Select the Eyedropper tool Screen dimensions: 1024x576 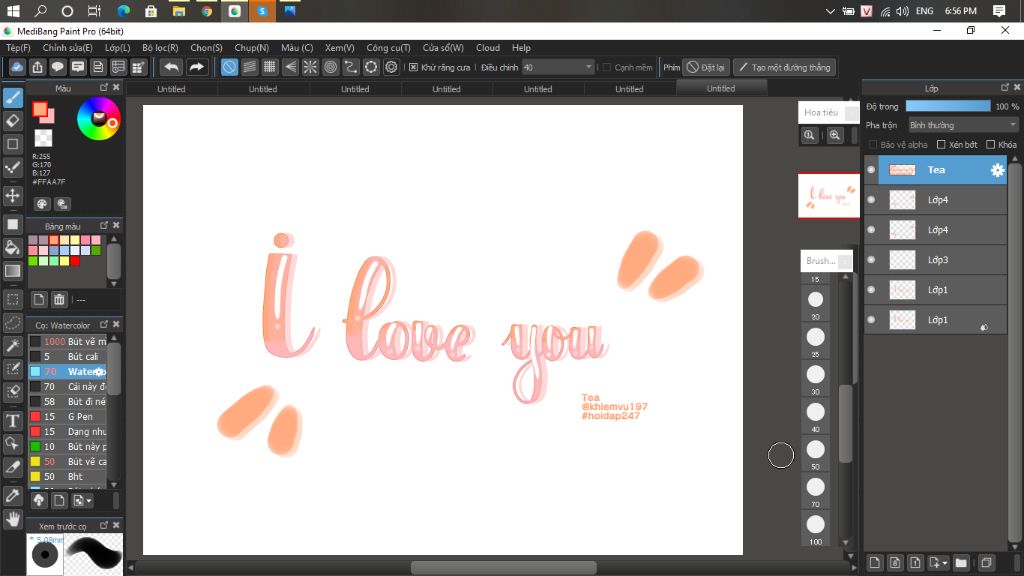point(12,495)
